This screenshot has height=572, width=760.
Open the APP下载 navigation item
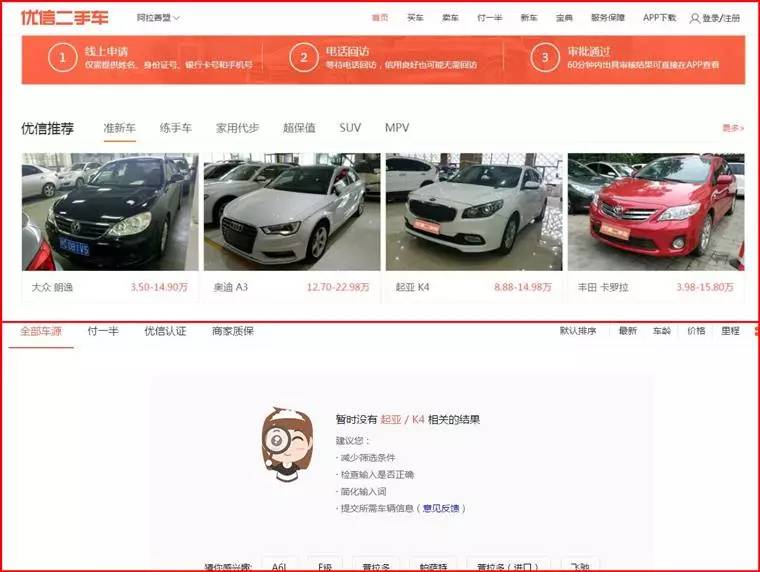tap(659, 18)
